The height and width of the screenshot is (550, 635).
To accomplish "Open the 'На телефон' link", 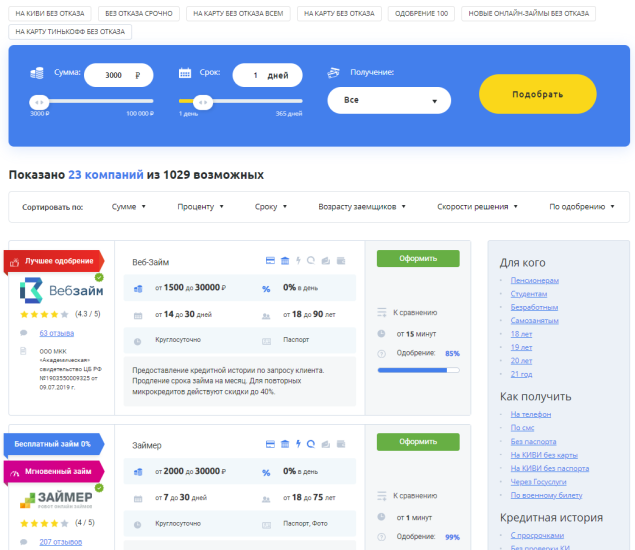I will [531, 414].
